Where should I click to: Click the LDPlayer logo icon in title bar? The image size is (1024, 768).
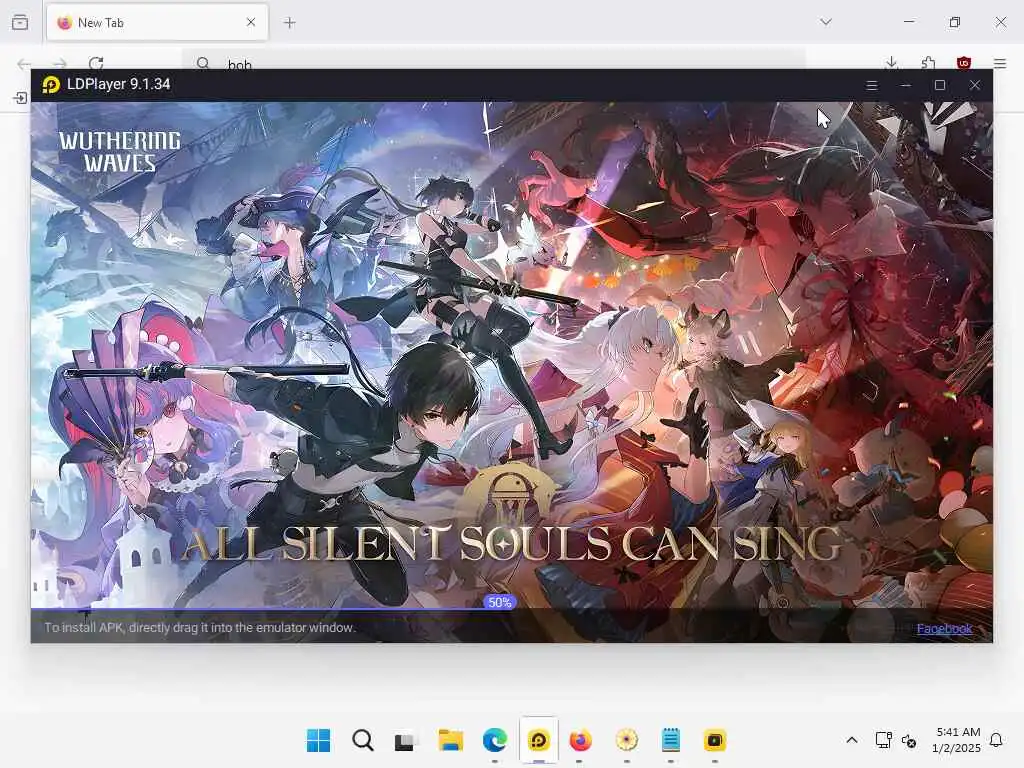[x=51, y=84]
